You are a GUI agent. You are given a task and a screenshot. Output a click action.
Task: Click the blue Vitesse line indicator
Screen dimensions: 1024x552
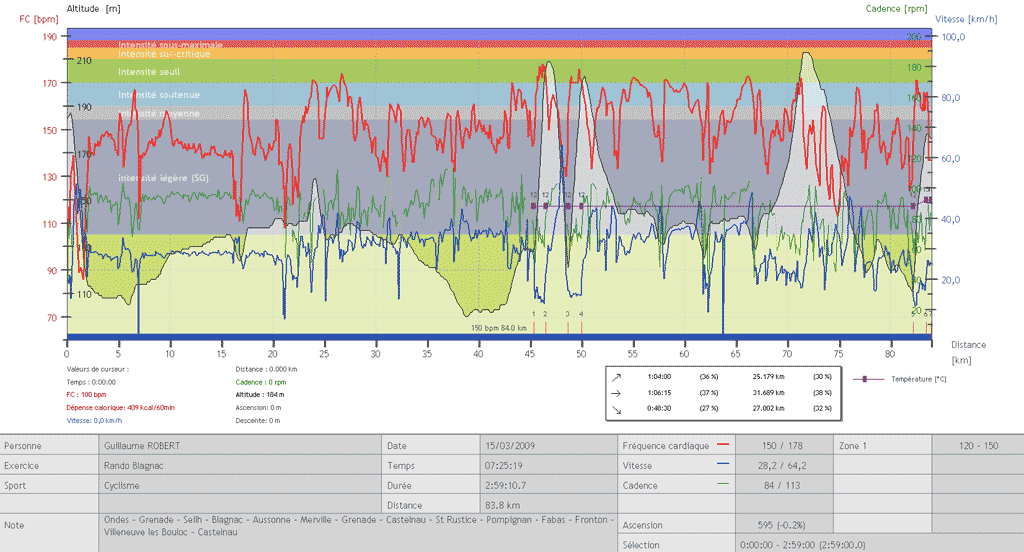722,465
